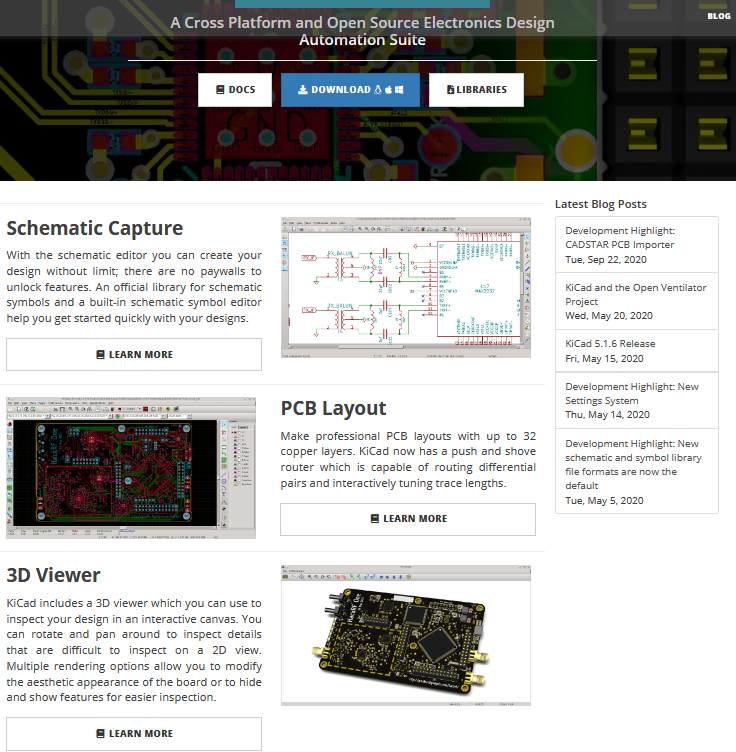Click the Apple icon on Download button
The width and height of the screenshot is (736, 752).
[x=388, y=90]
